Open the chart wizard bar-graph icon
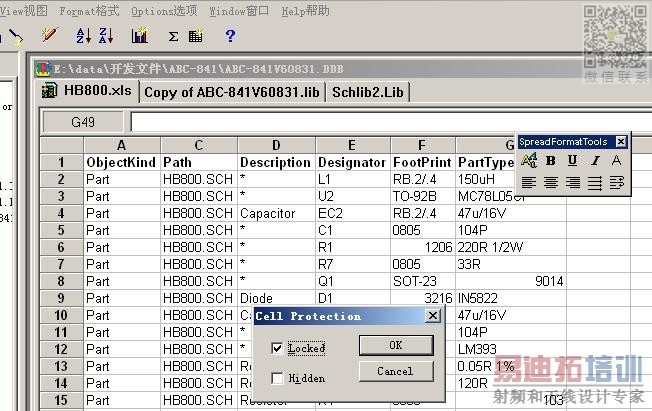The height and width of the screenshot is (411, 652). click(x=139, y=36)
